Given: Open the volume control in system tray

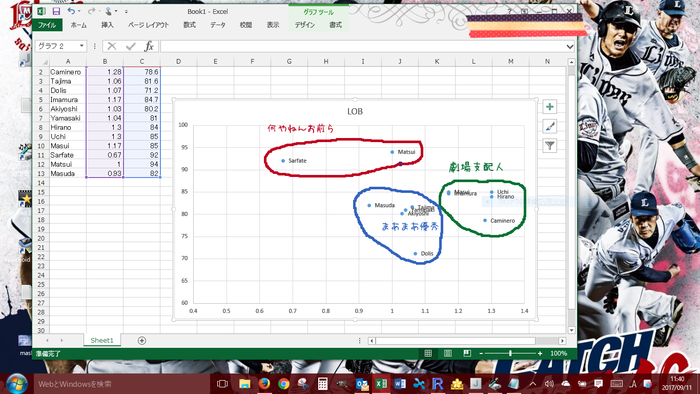Looking at the screenshot, I should (549, 384).
